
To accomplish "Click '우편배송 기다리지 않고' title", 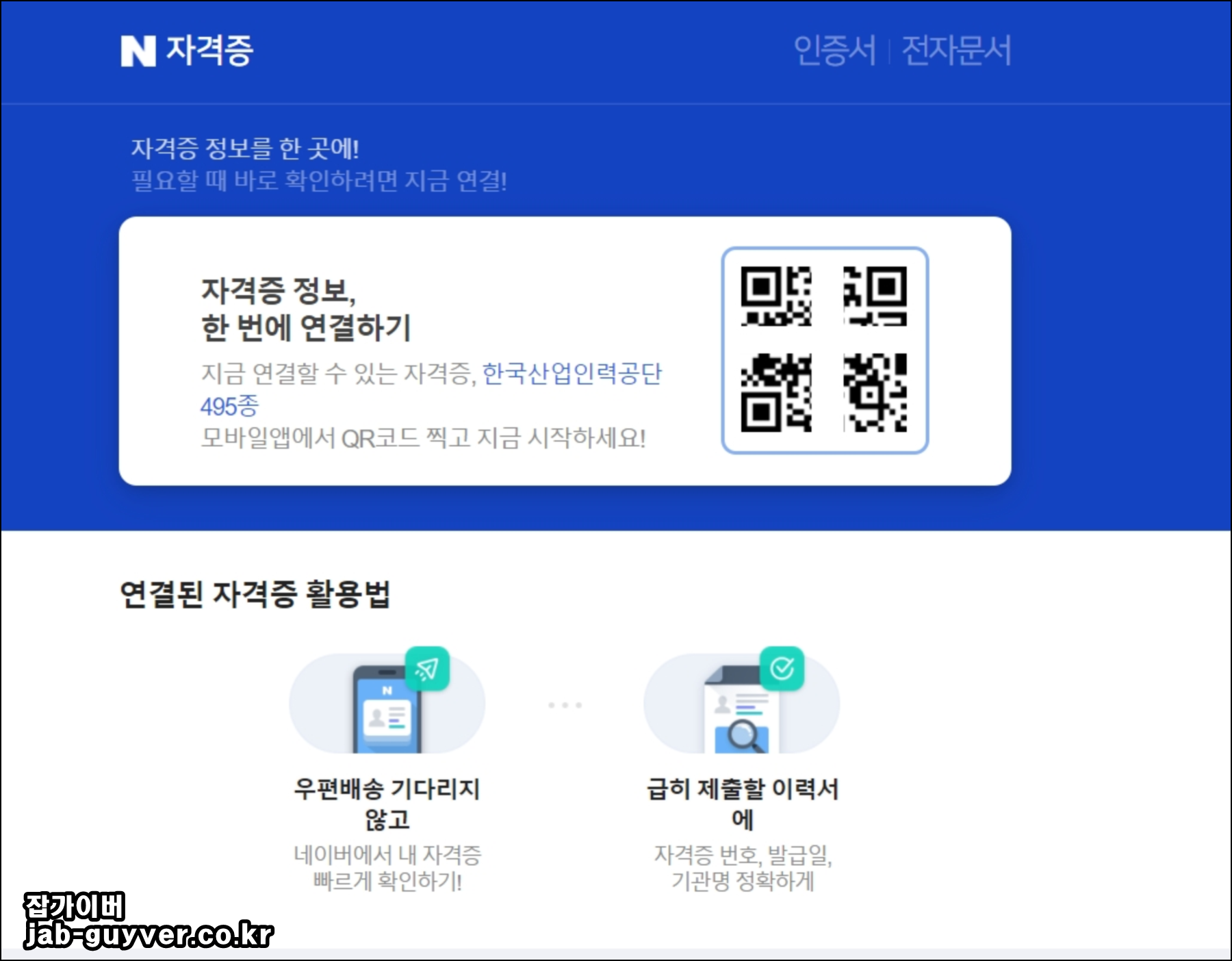I will click(x=387, y=804).
